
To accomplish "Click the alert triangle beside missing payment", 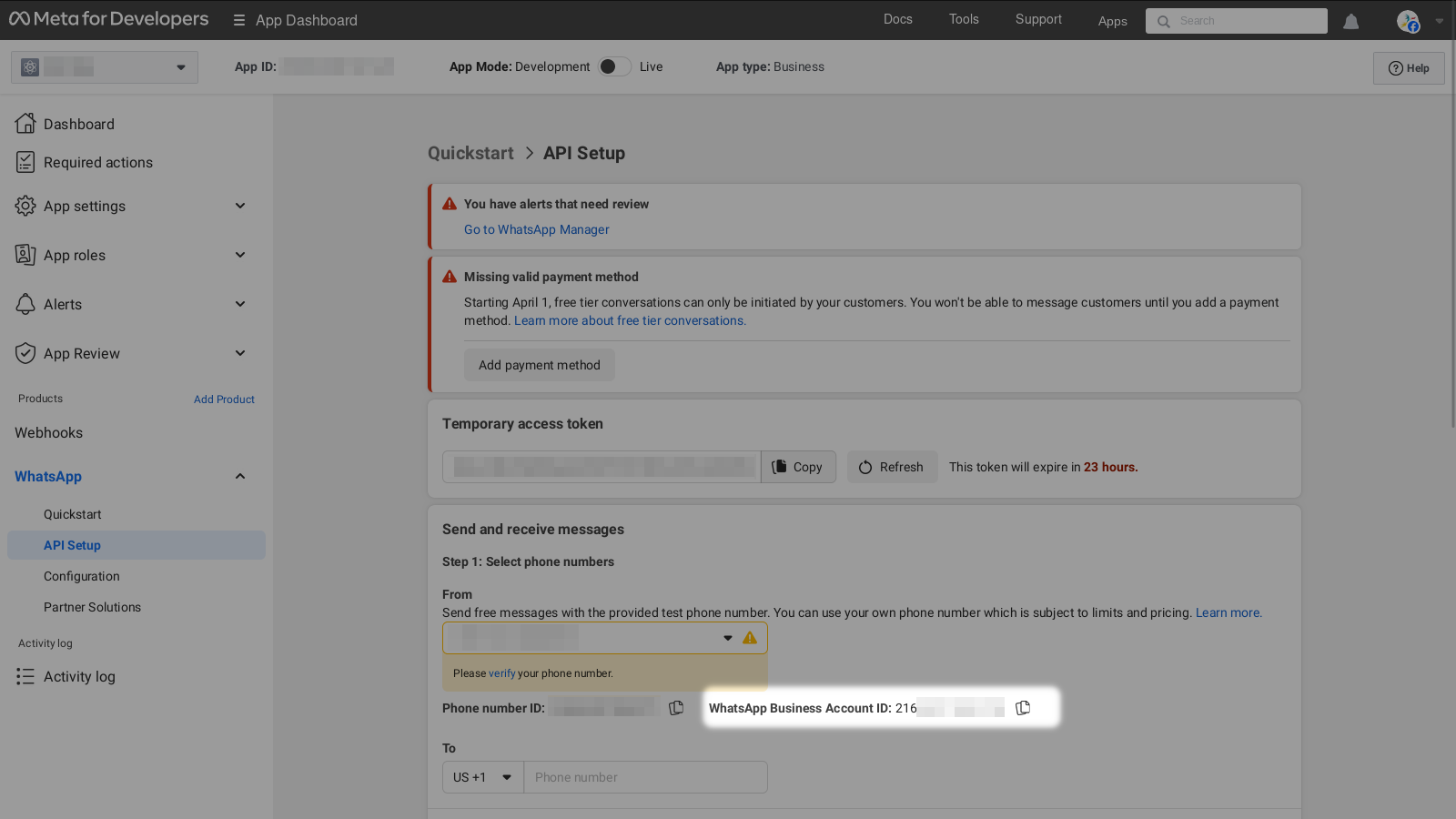I will pyautogui.click(x=450, y=277).
